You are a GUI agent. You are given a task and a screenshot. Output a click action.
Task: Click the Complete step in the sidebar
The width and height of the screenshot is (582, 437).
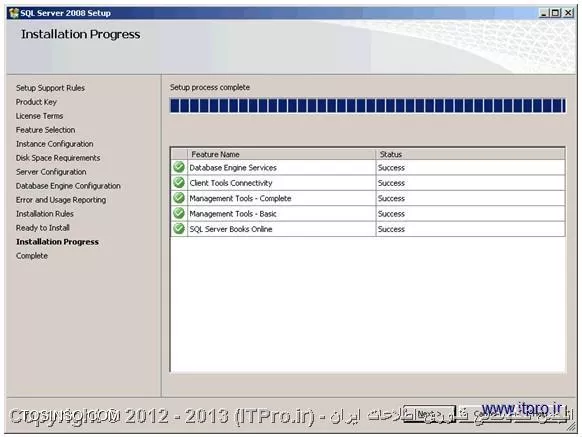coord(32,256)
